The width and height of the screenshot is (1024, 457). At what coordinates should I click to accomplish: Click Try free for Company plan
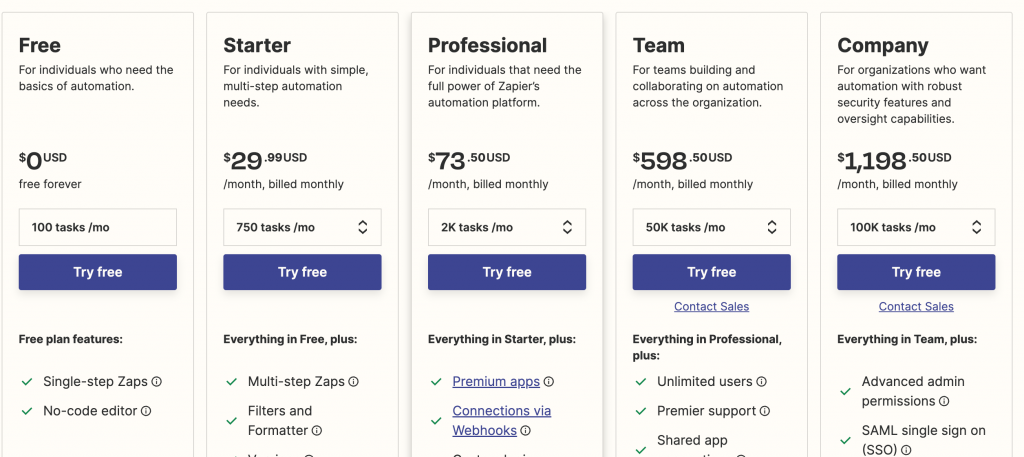[x=916, y=272]
